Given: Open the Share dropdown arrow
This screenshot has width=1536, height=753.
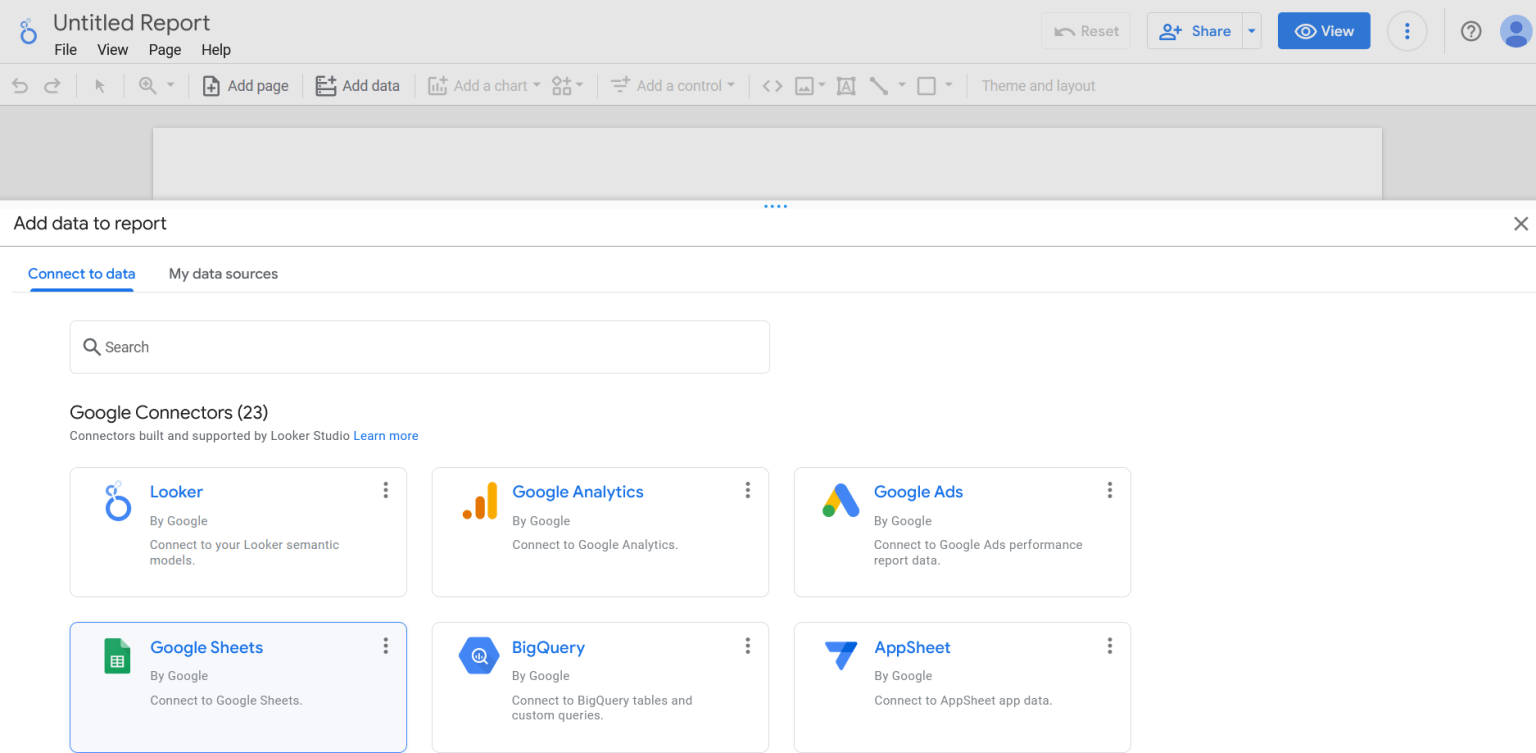Looking at the screenshot, I should 1251,31.
